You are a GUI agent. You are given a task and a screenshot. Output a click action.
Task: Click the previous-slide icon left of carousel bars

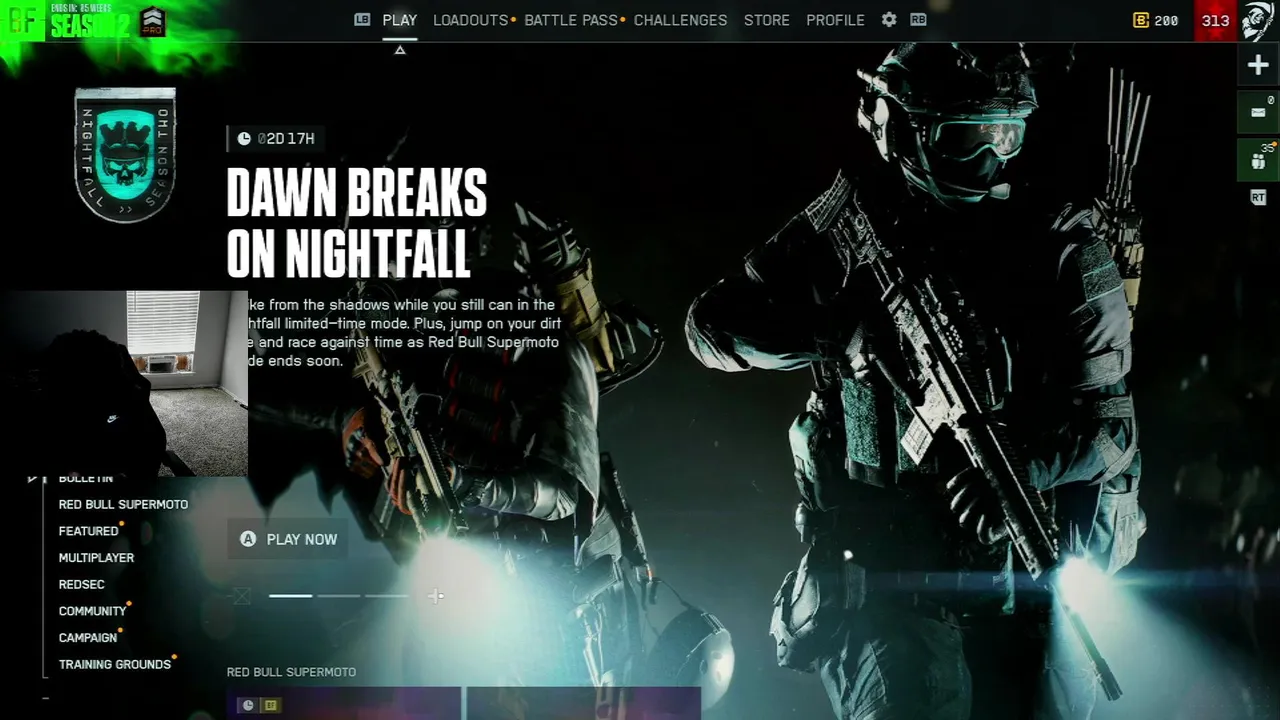click(x=241, y=596)
